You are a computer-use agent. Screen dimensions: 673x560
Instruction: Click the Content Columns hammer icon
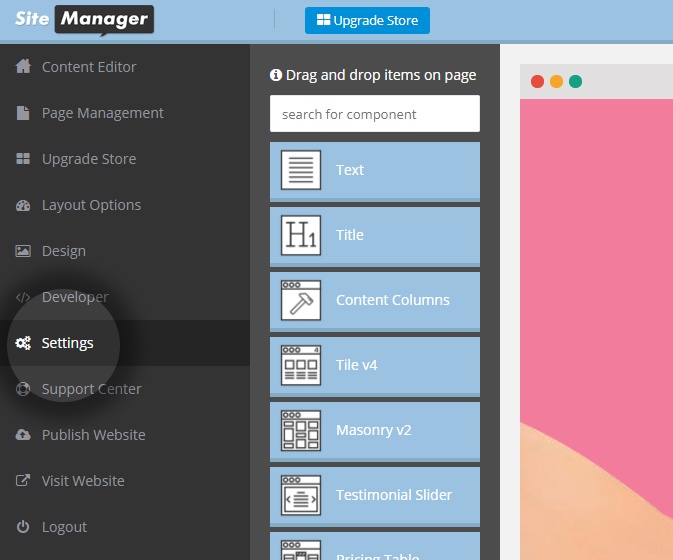pos(301,300)
